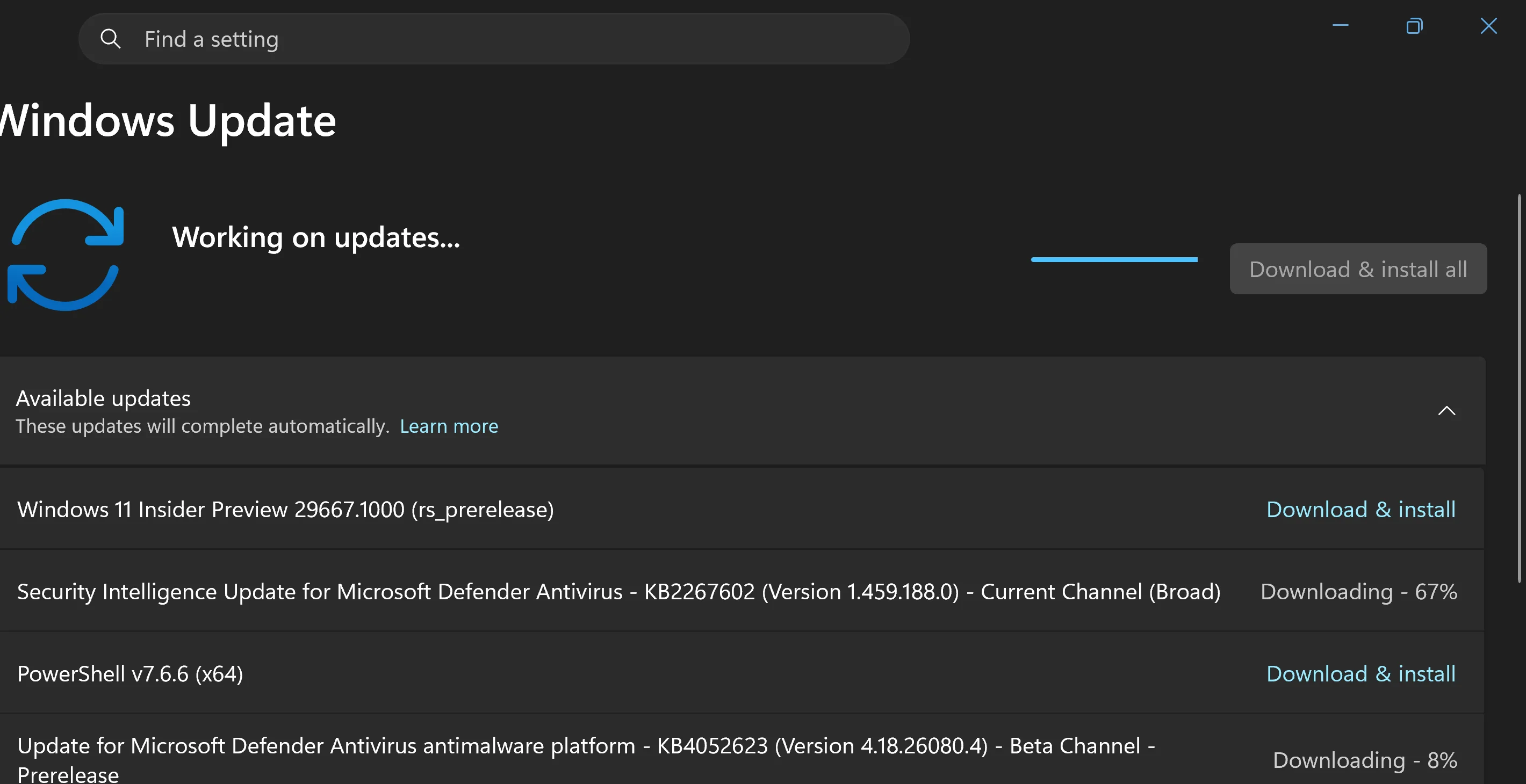Click the PowerShell v7.6.6 (x64) update name
Image resolution: width=1526 pixels, height=784 pixels.
(x=131, y=674)
